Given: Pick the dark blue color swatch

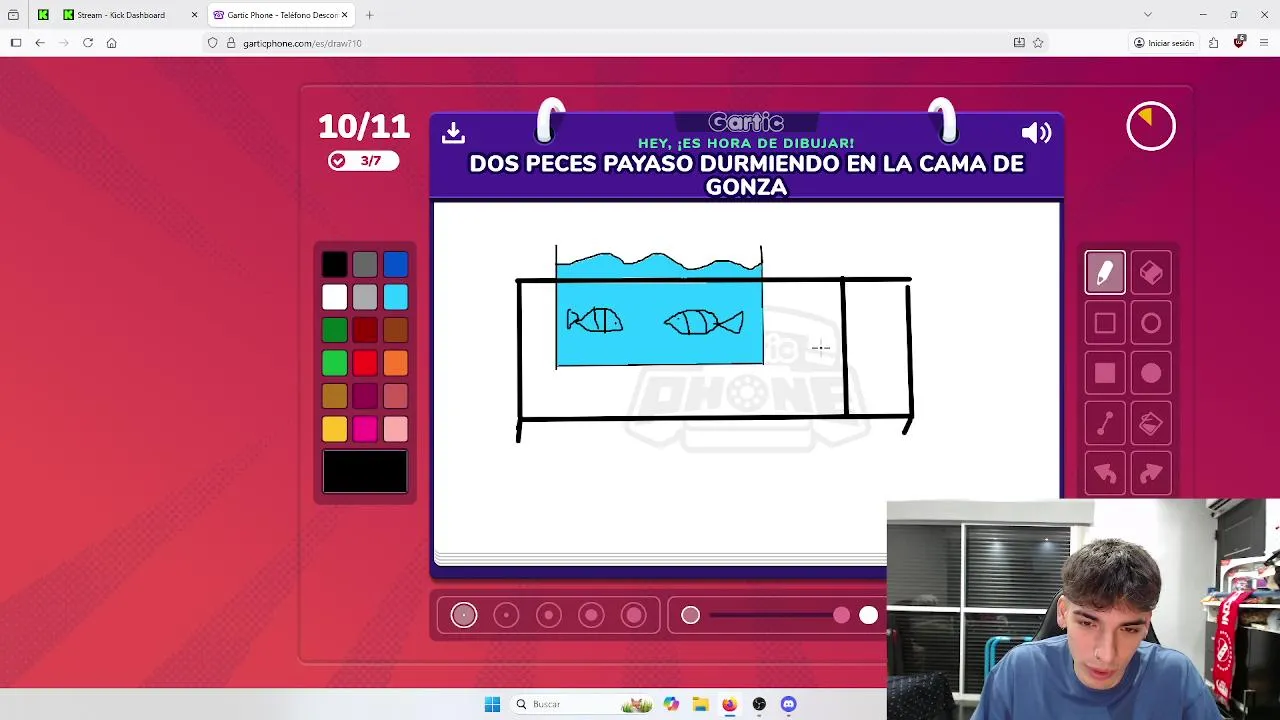Looking at the screenshot, I should click(x=396, y=264).
